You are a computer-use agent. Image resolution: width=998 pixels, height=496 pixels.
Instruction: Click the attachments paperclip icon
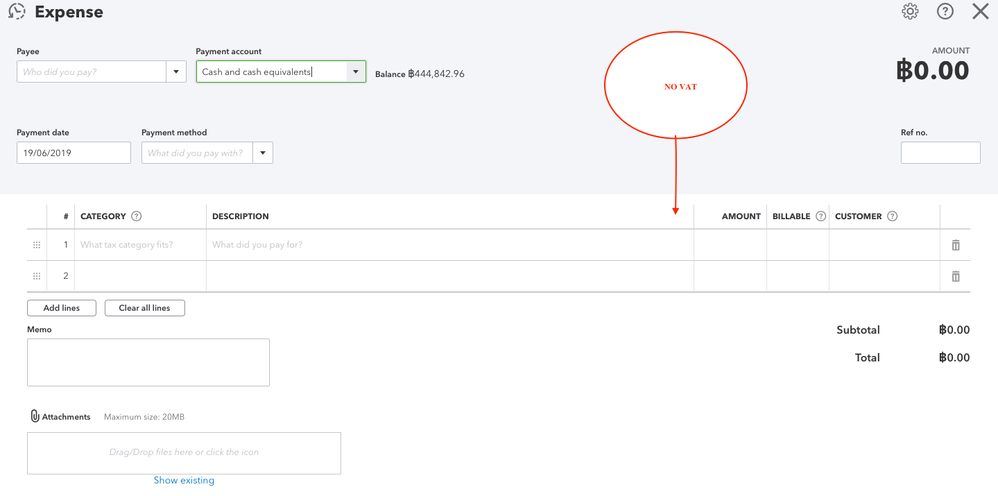[x=35, y=416]
